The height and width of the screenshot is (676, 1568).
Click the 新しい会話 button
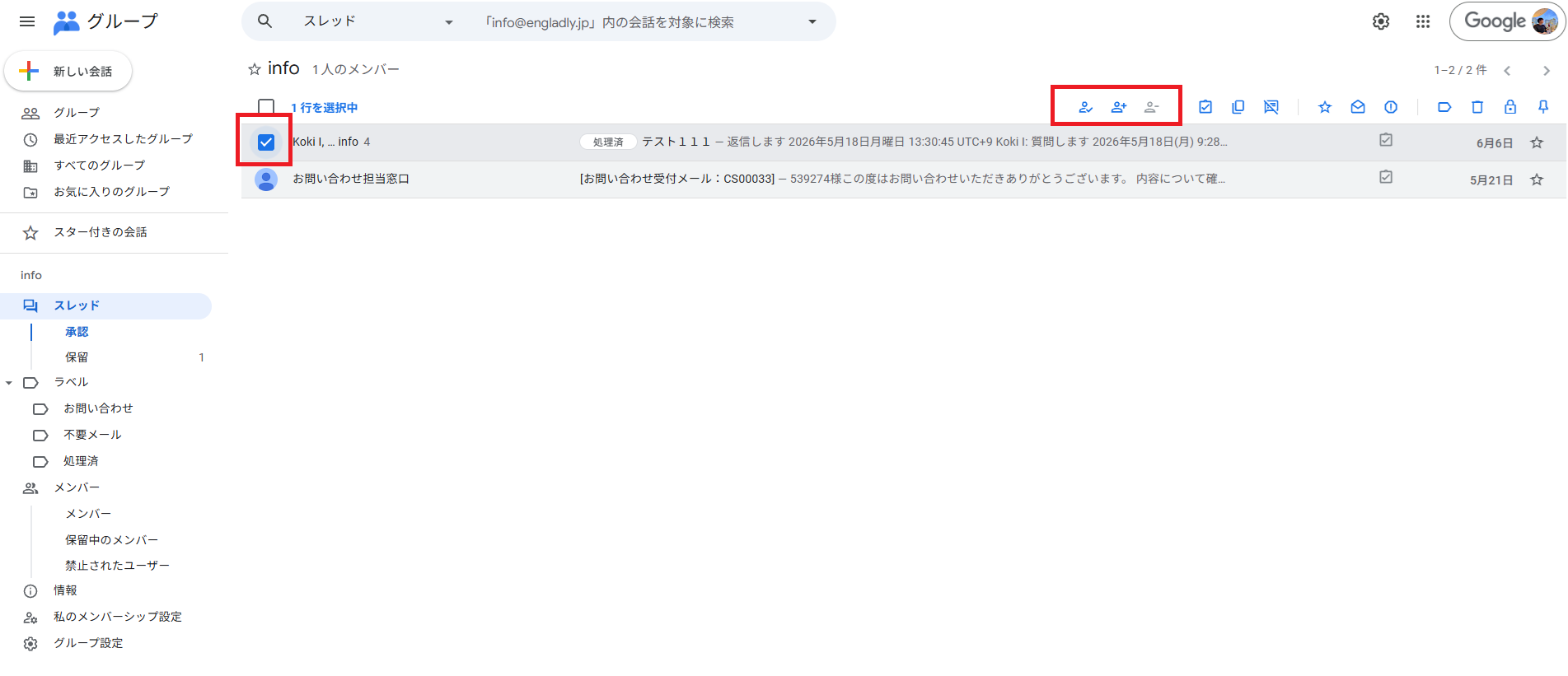68,72
